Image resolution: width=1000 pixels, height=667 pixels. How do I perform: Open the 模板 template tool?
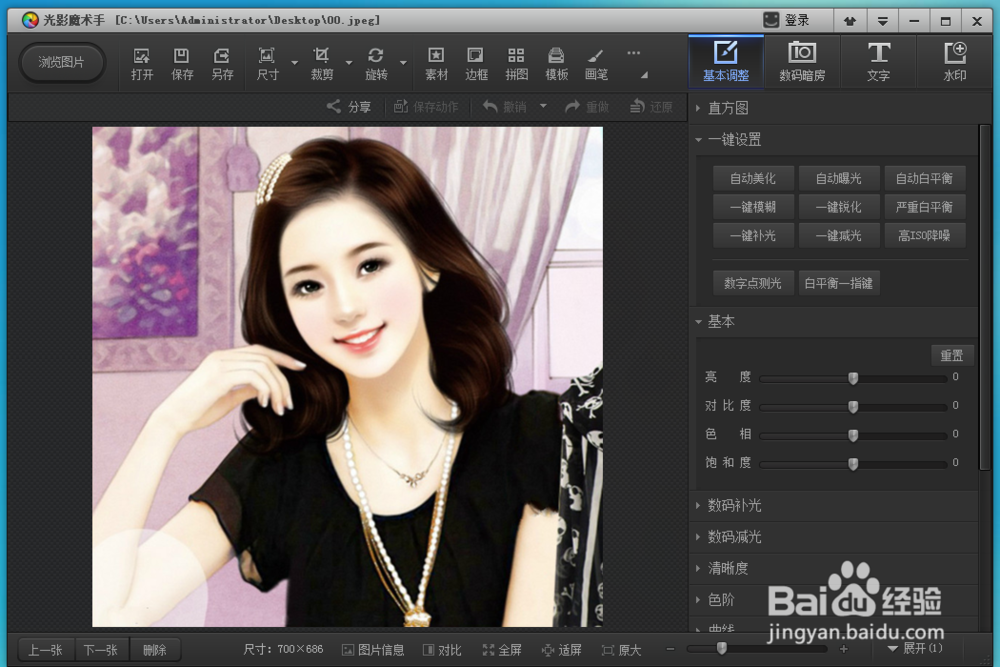[x=557, y=64]
